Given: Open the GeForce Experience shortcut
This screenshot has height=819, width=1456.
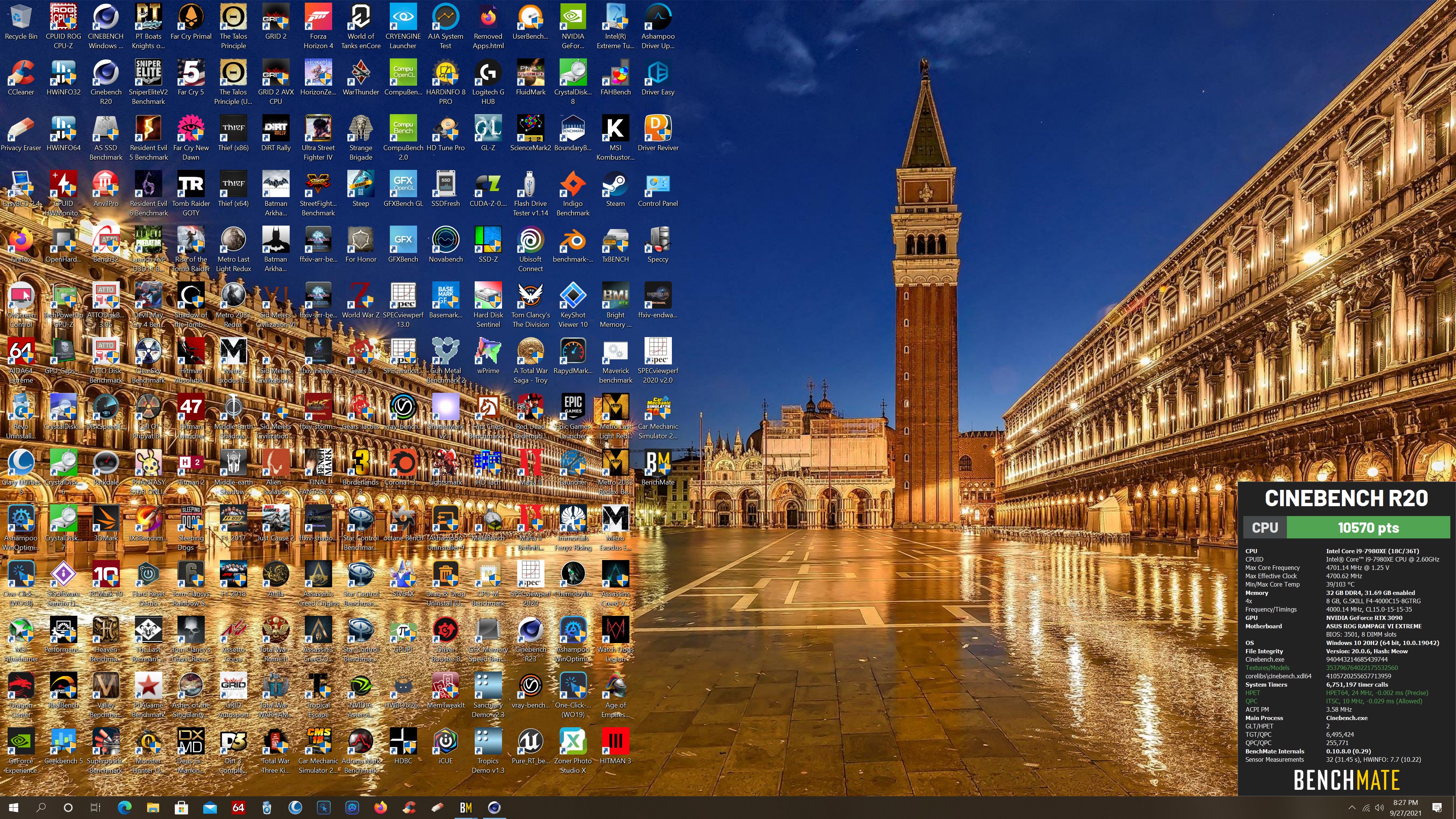Looking at the screenshot, I should 21,751.
